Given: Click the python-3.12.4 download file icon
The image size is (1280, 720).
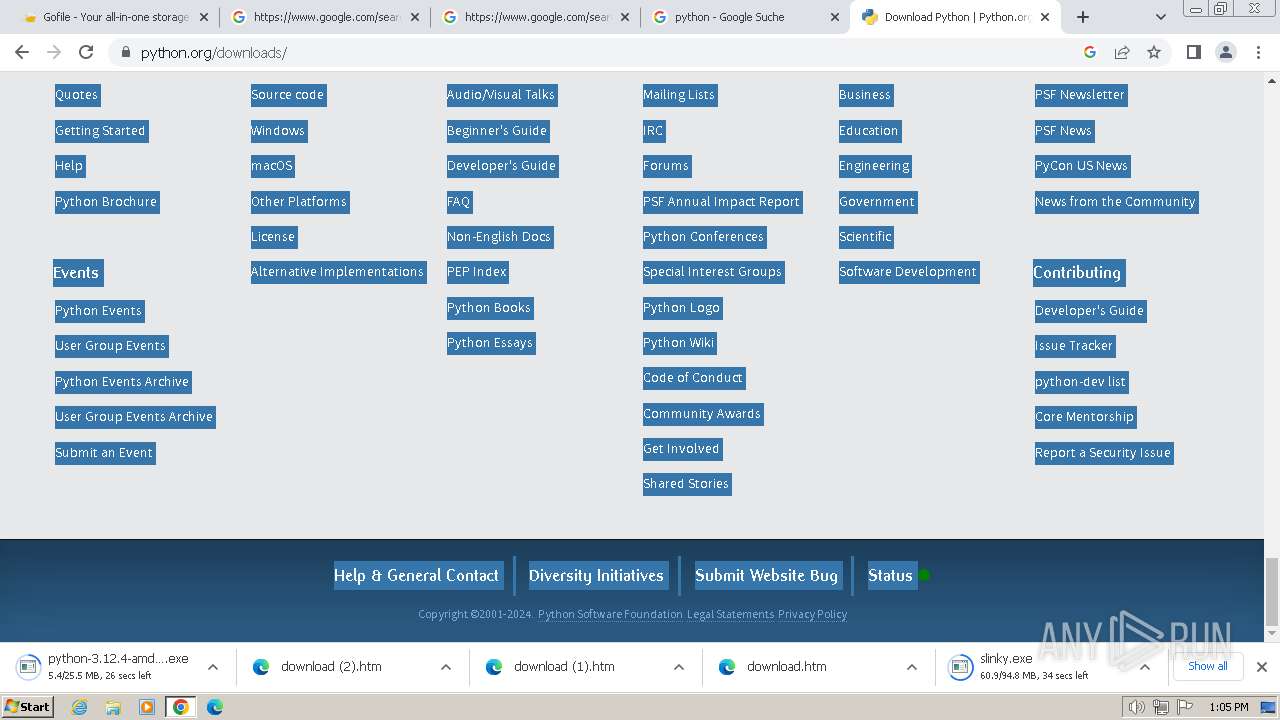Looking at the screenshot, I should point(28,666).
